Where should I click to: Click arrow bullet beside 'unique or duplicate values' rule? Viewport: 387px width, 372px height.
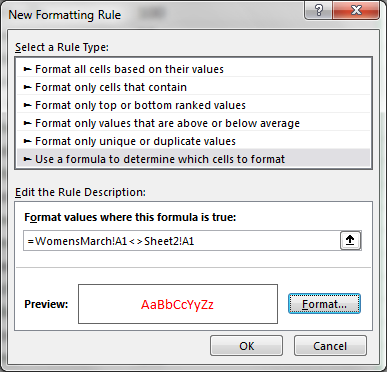[27, 141]
